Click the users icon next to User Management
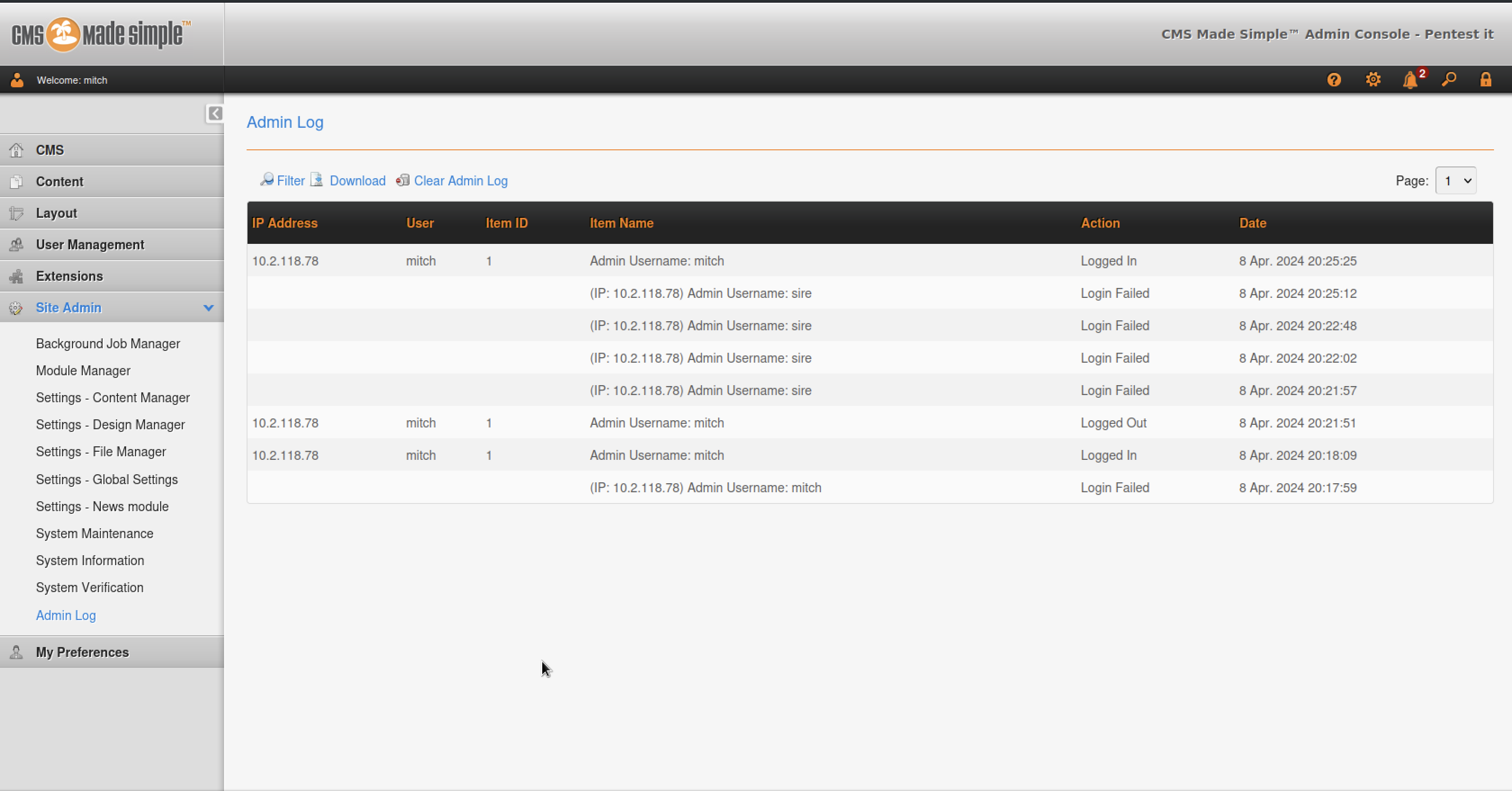 (17, 245)
